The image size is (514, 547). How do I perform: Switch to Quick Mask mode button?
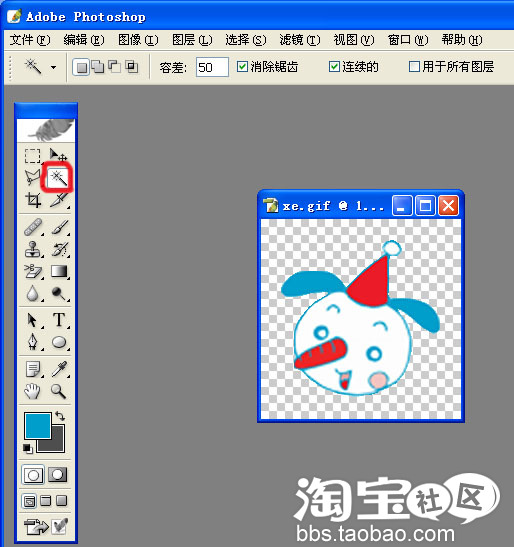click(58, 474)
